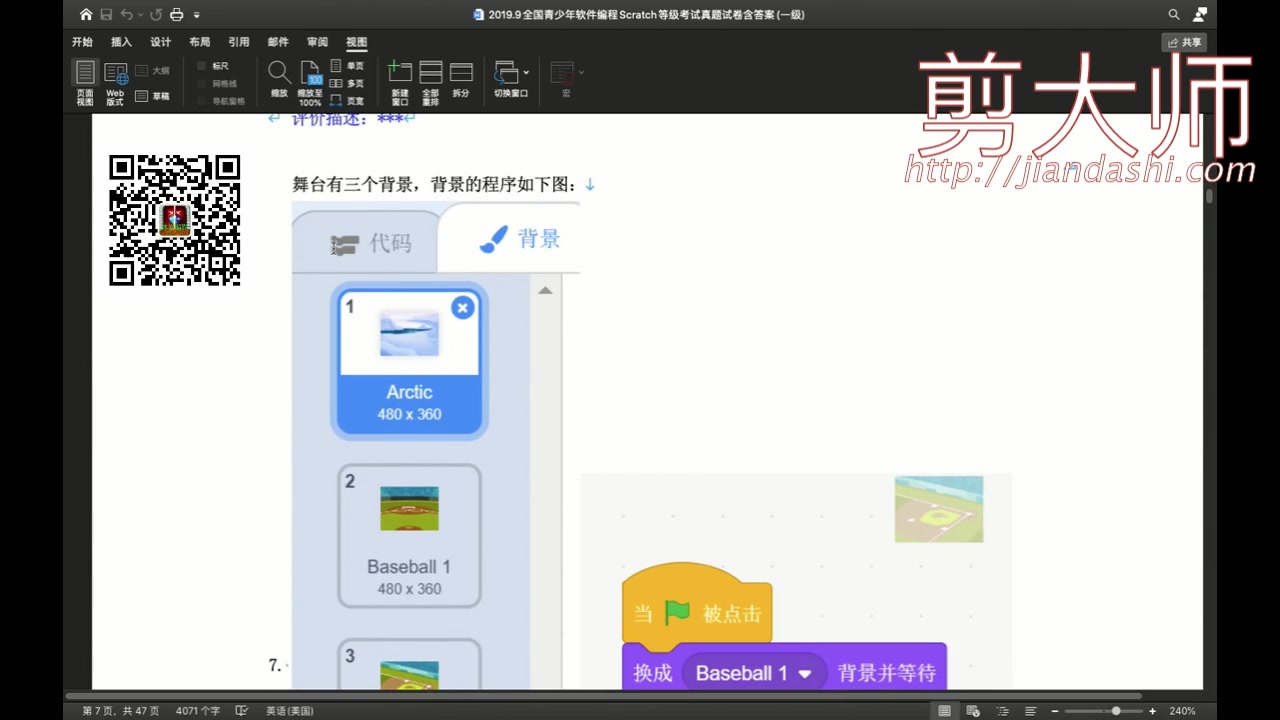1280x720 pixels.
Task: Click the word count 4071 个字
Action: [x=198, y=711]
